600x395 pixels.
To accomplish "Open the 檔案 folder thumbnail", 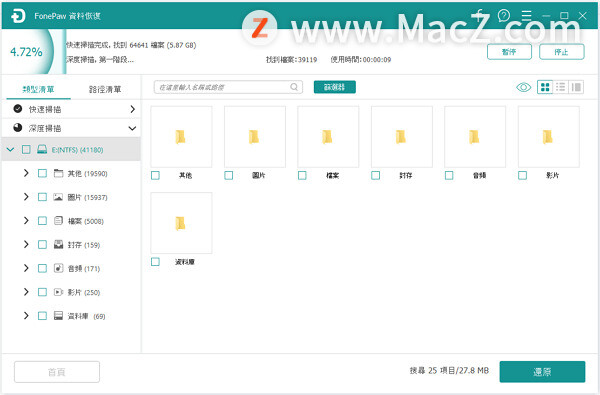I will click(328, 137).
